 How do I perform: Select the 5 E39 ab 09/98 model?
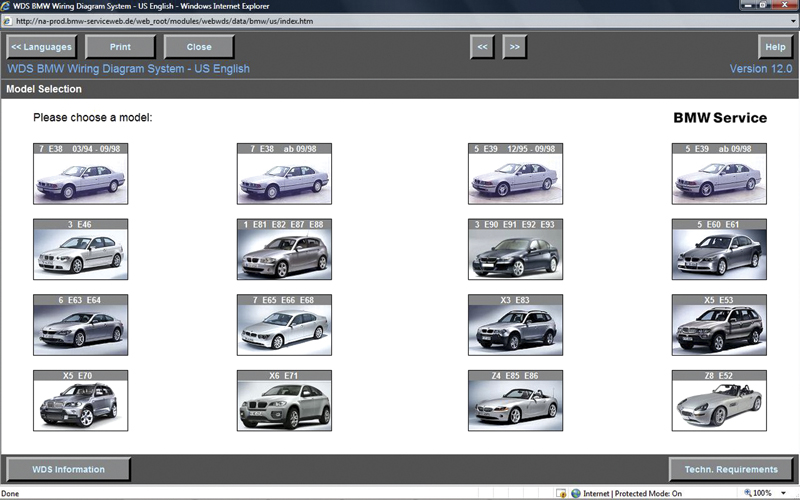point(719,173)
